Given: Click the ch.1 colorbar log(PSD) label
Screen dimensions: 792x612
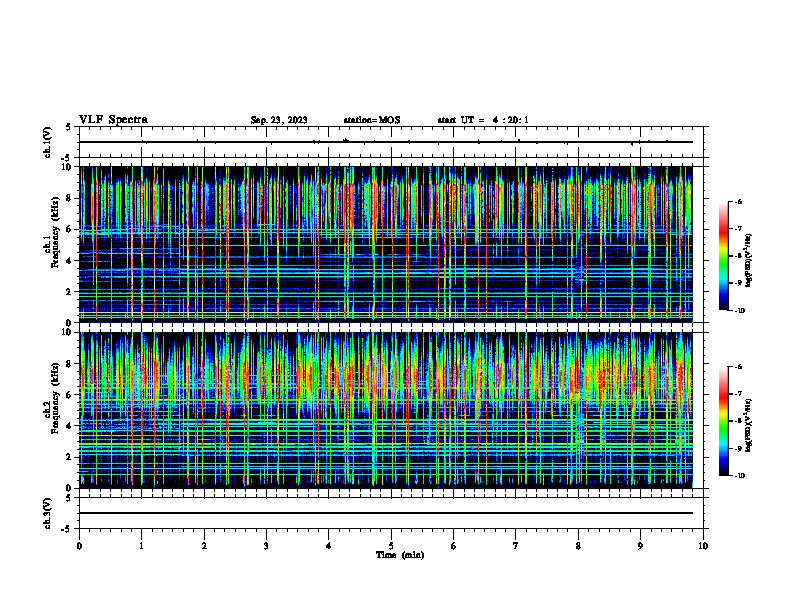Looking at the screenshot, I should [x=750, y=260].
